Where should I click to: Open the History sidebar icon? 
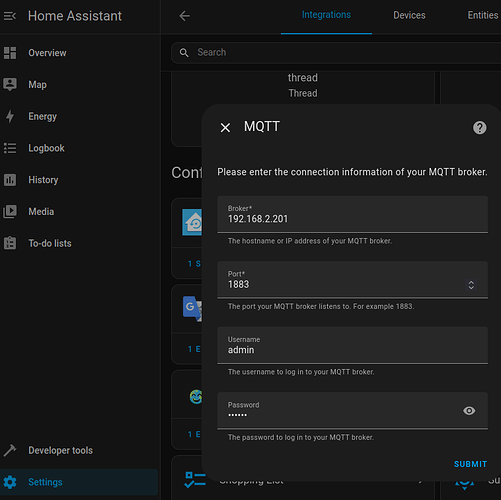click(10, 180)
